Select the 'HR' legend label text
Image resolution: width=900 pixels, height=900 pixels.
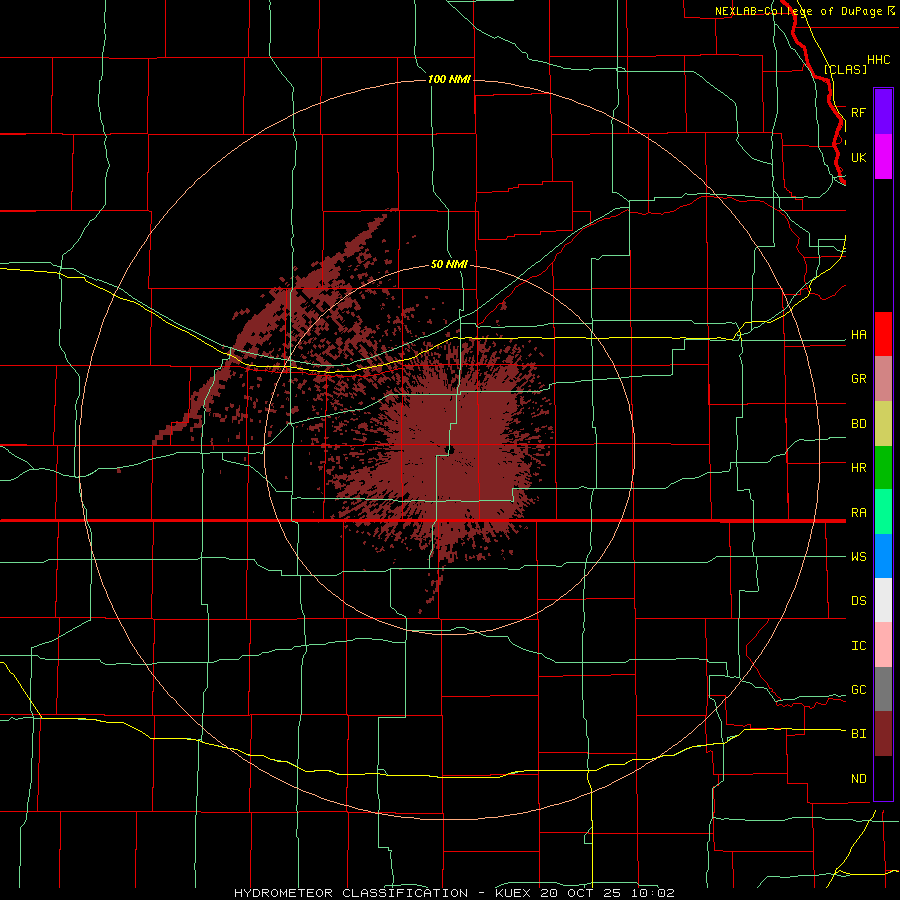(x=859, y=468)
